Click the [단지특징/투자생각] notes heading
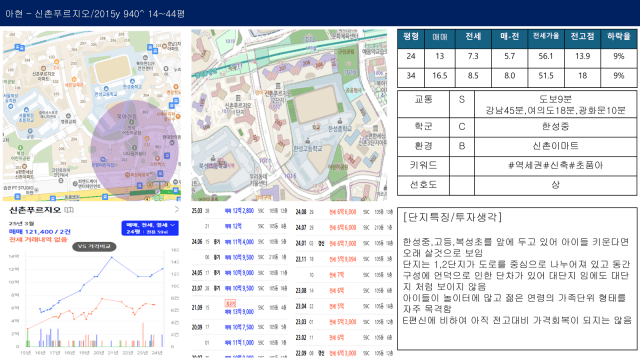 [452, 217]
